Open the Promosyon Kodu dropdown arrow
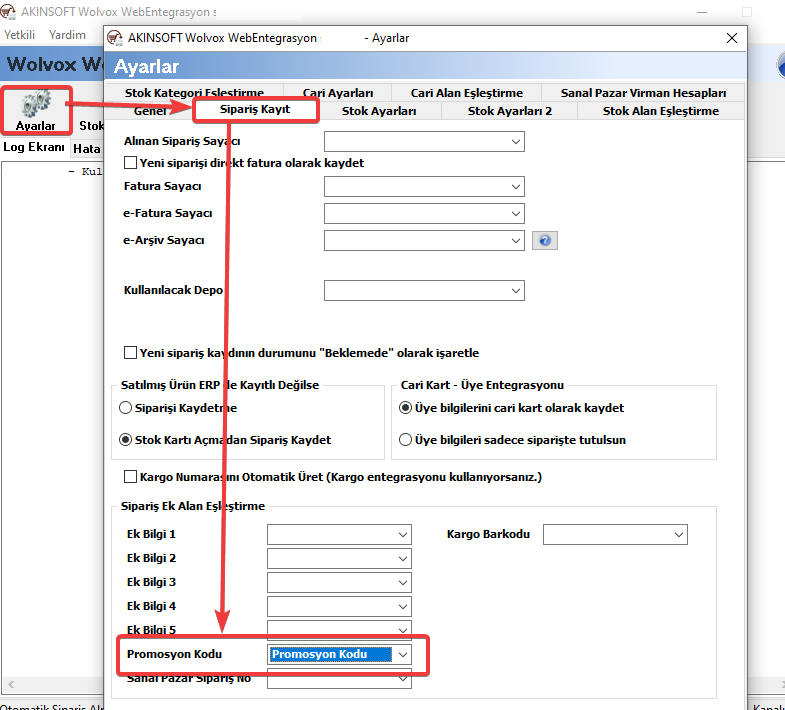 coord(403,654)
